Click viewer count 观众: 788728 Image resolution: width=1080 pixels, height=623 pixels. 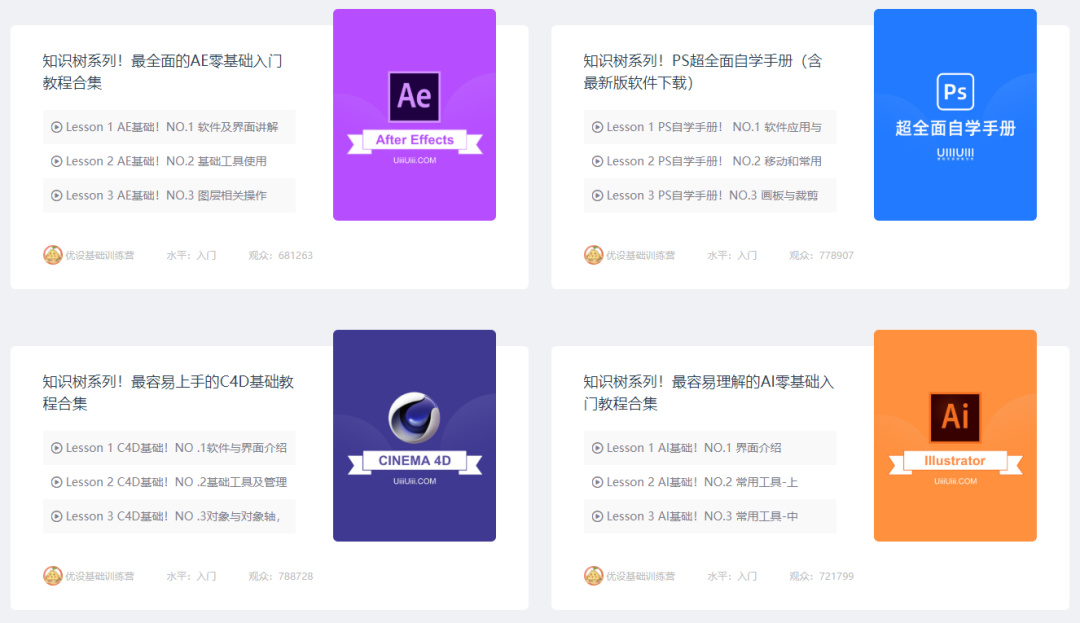coord(280,576)
